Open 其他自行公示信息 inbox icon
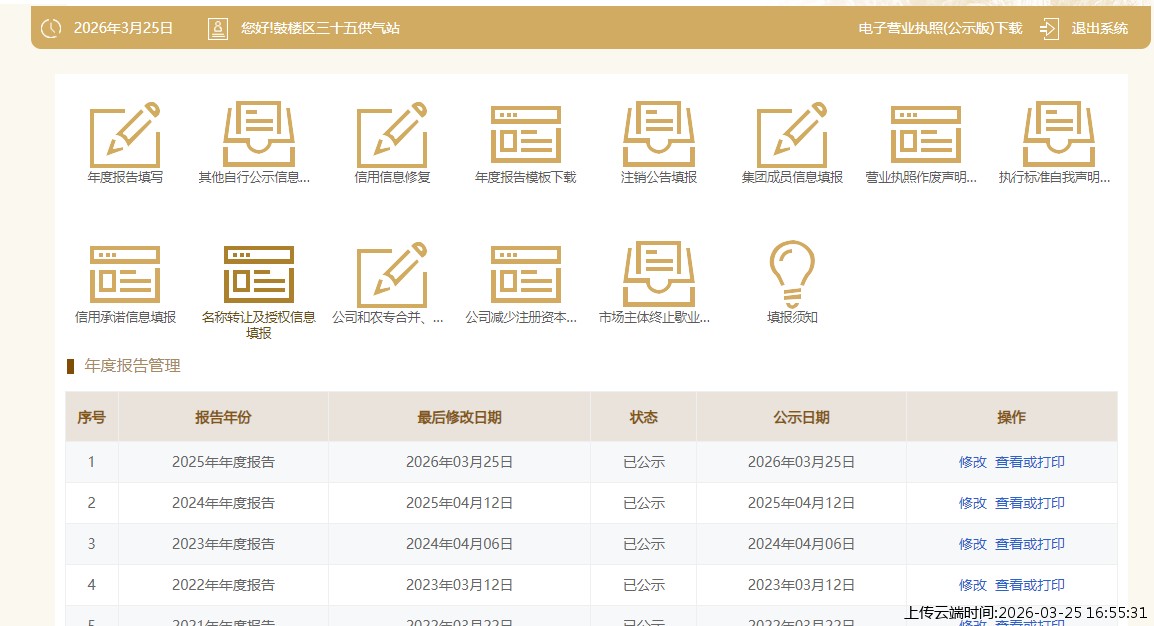Viewport: 1154px width, 626px height. (x=258, y=135)
